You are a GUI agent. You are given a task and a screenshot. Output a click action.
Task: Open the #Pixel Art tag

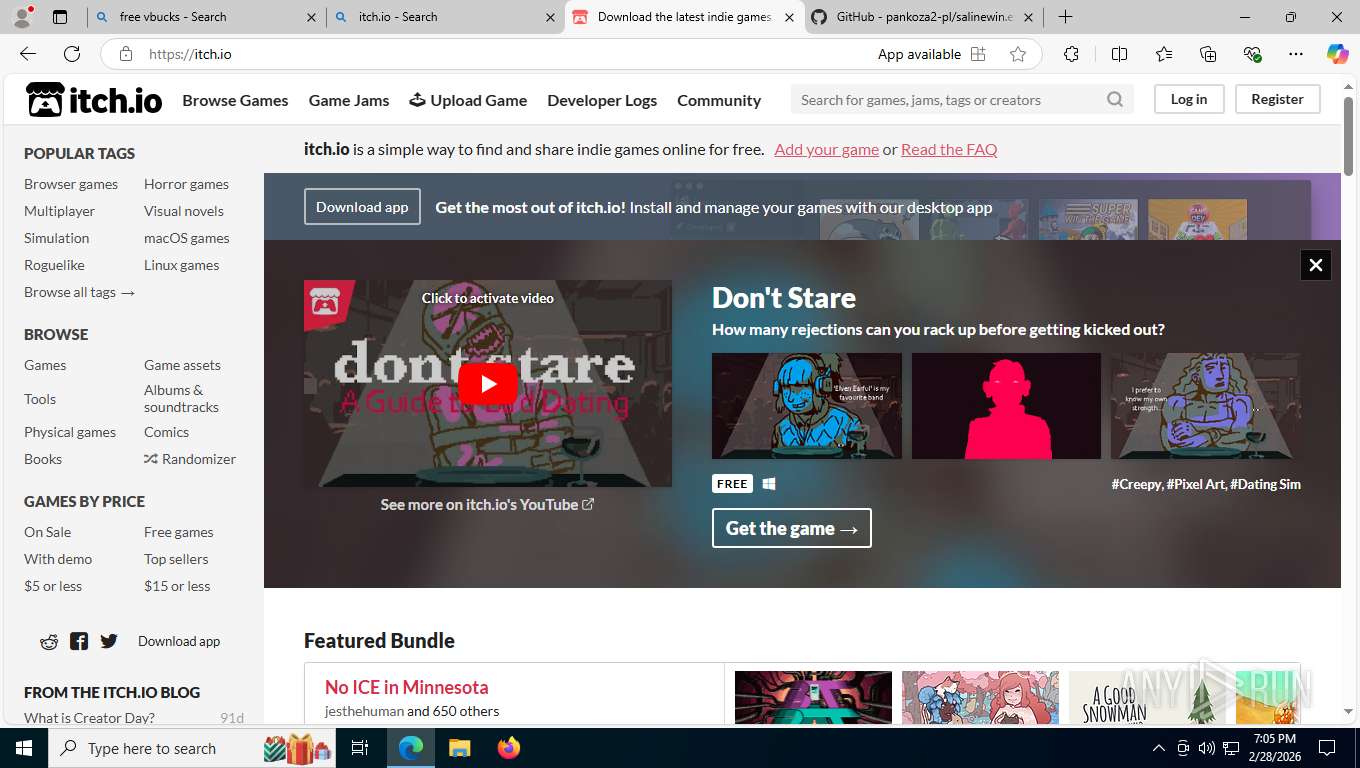click(x=1195, y=484)
